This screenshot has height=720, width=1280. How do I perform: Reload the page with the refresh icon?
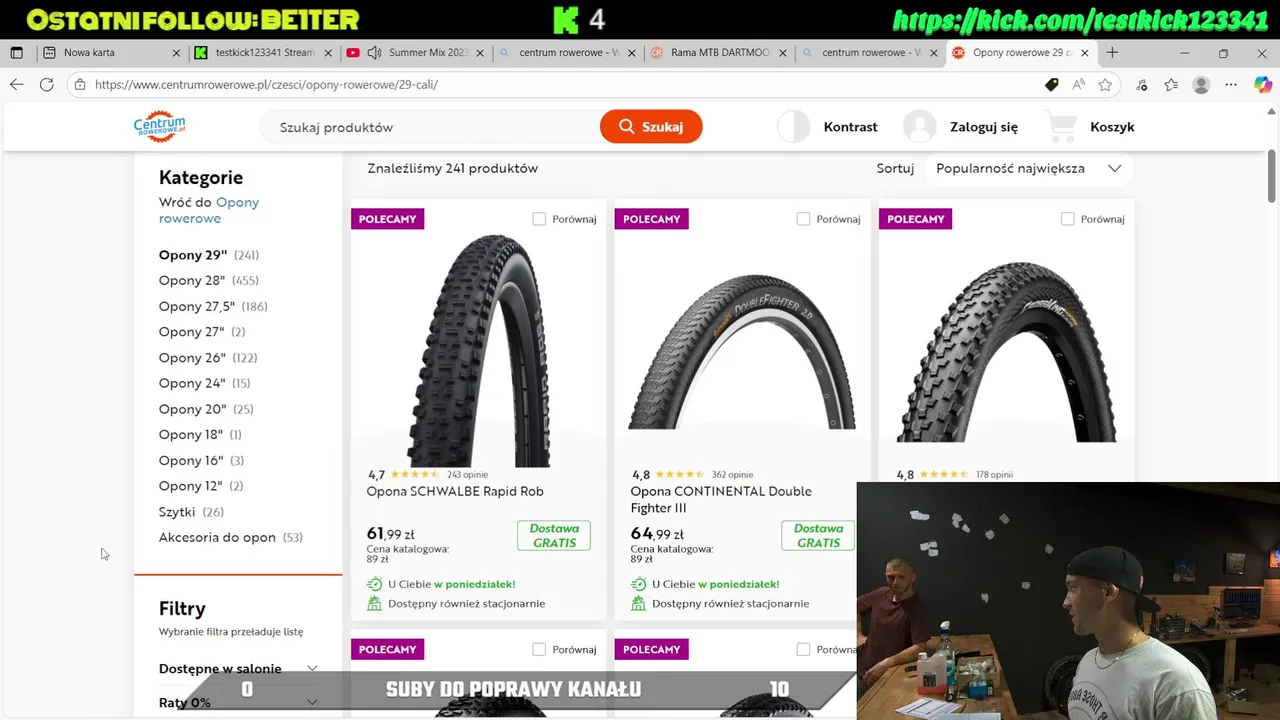(46, 85)
